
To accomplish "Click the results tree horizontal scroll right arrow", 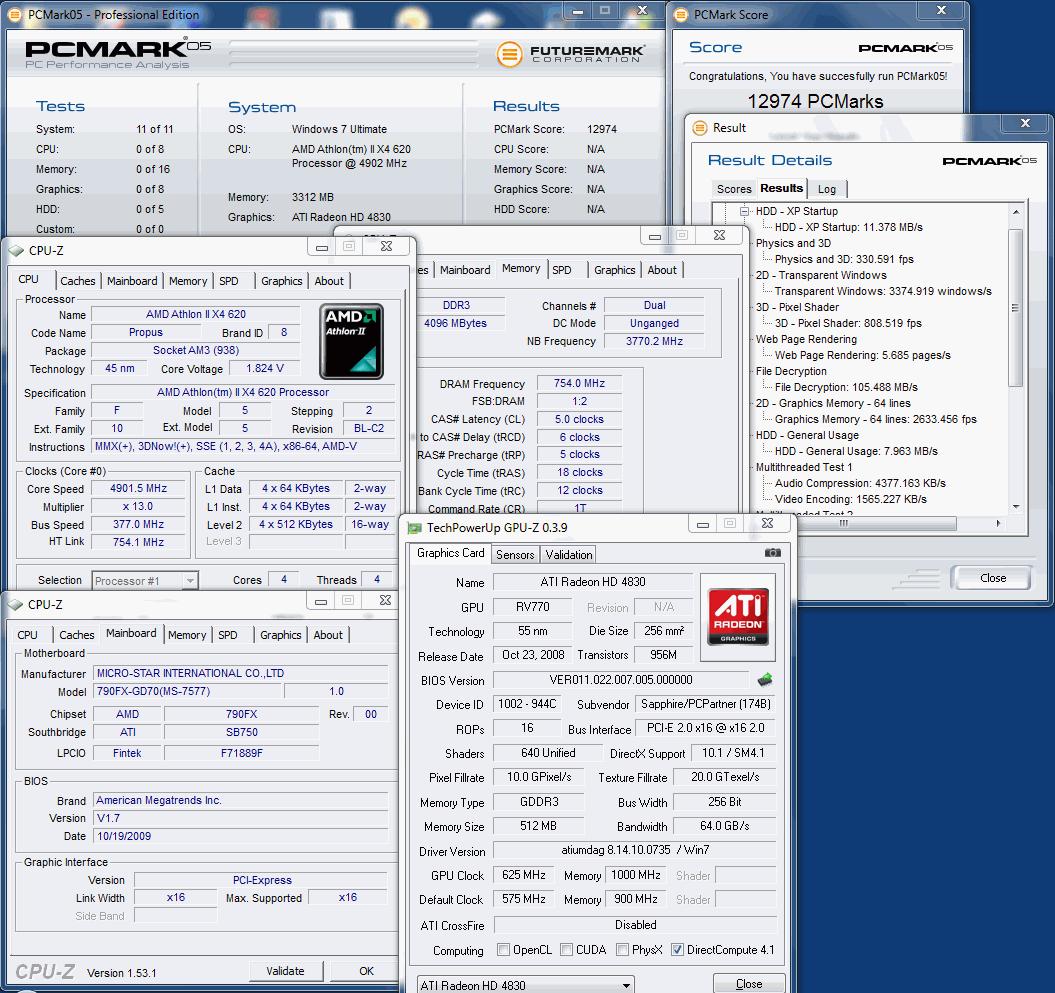I will pyautogui.click(x=998, y=523).
